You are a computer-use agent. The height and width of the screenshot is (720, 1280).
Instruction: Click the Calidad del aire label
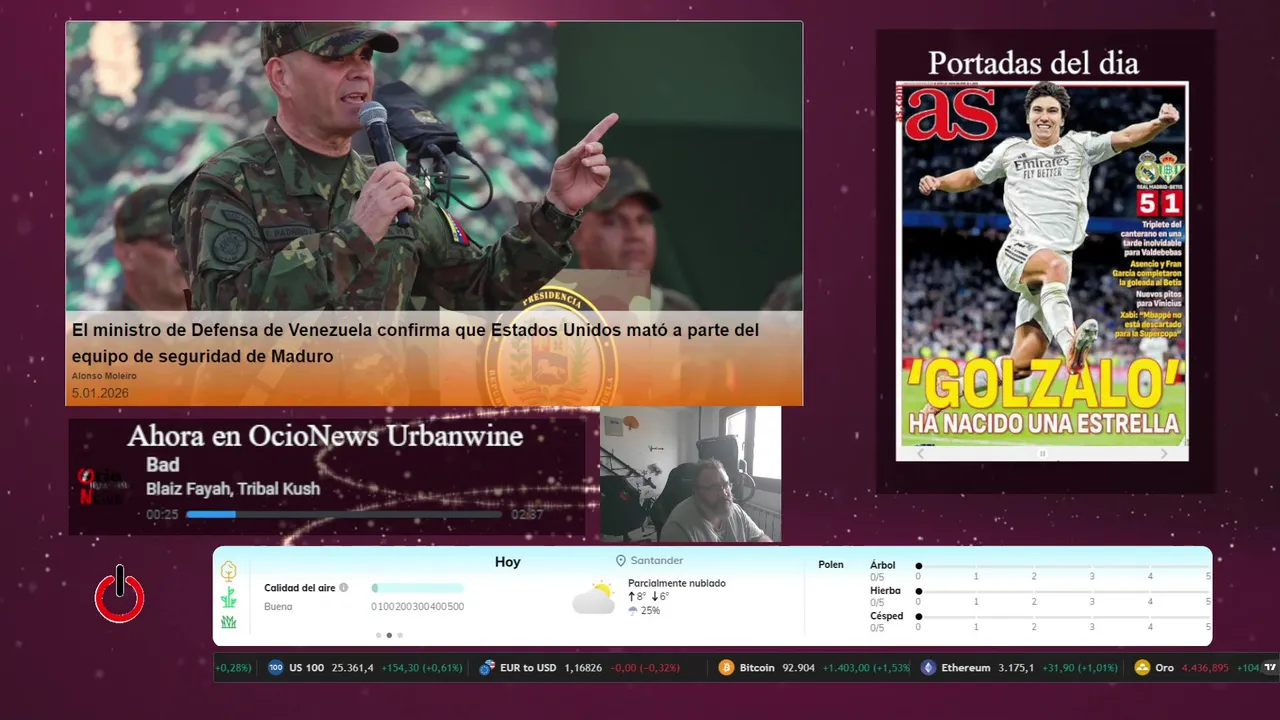tap(300, 588)
